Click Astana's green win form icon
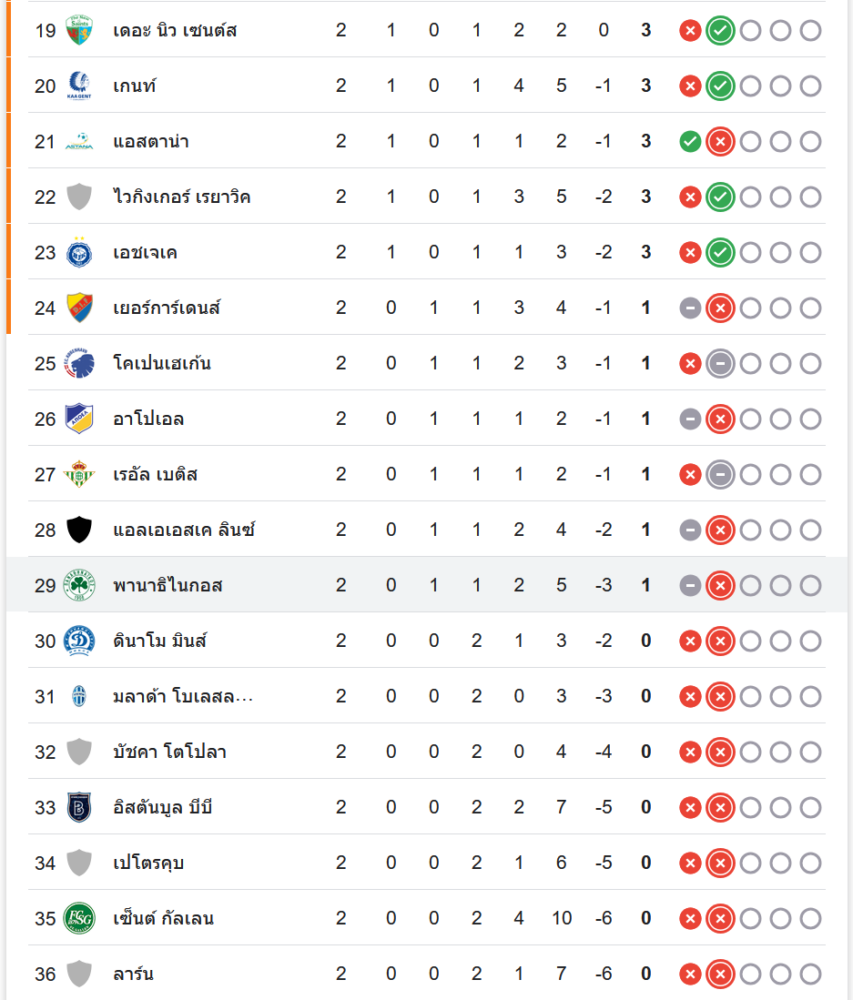 pyautogui.click(x=689, y=142)
